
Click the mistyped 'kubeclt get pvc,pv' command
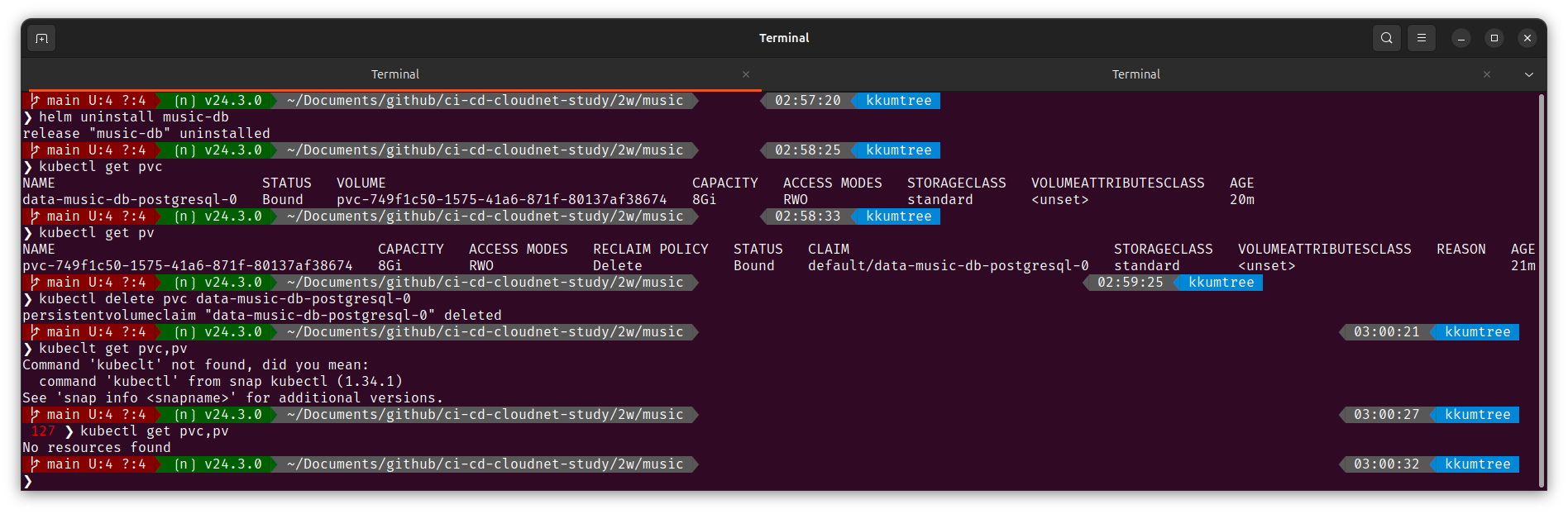[113, 349]
